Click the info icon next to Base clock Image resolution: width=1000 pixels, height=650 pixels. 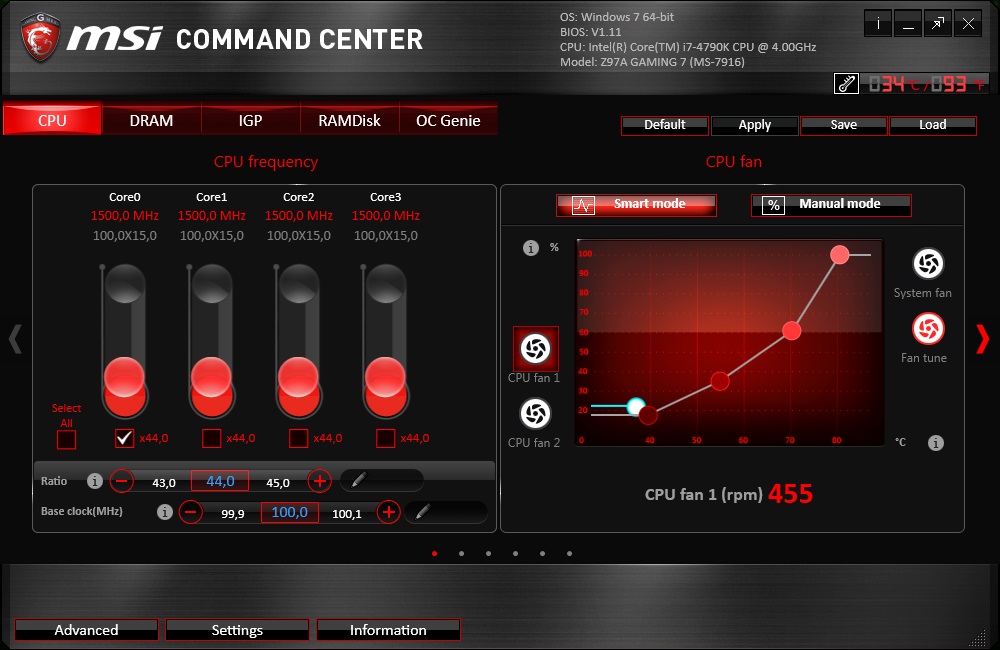(165, 512)
